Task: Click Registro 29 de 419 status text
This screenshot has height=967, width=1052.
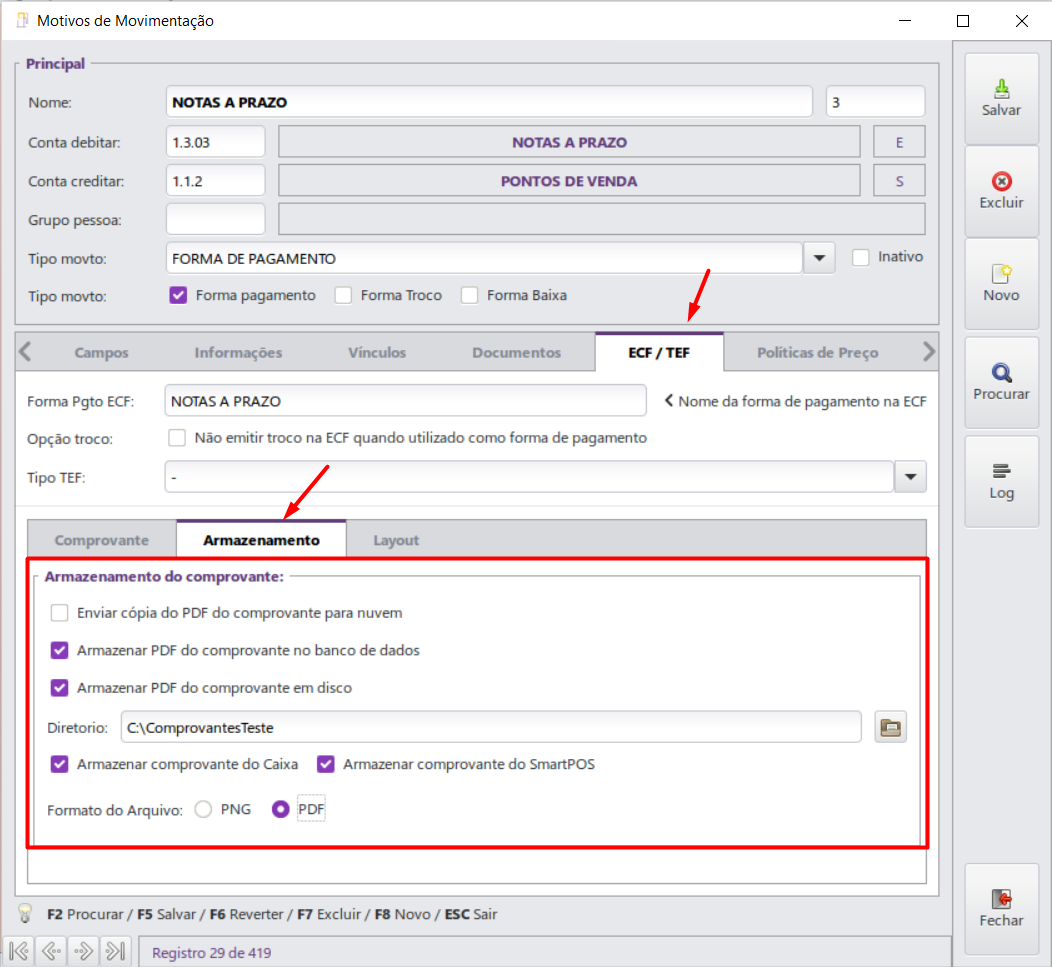Action: pyautogui.click(x=211, y=952)
